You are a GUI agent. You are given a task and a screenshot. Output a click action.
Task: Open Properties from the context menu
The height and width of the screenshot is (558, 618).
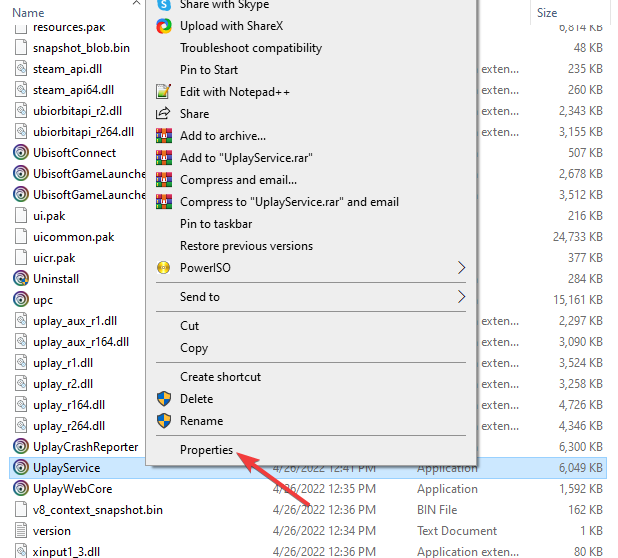[x=207, y=450]
